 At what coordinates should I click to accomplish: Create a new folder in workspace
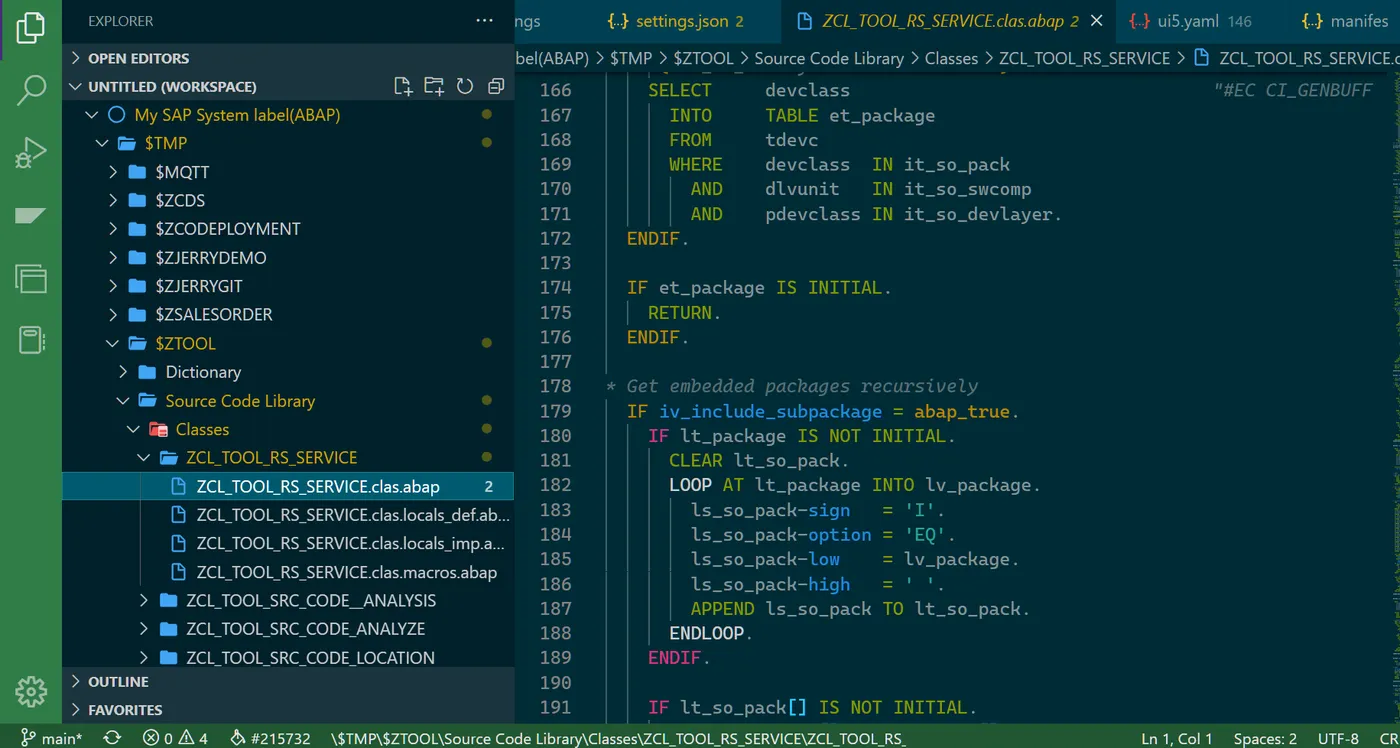(x=434, y=86)
